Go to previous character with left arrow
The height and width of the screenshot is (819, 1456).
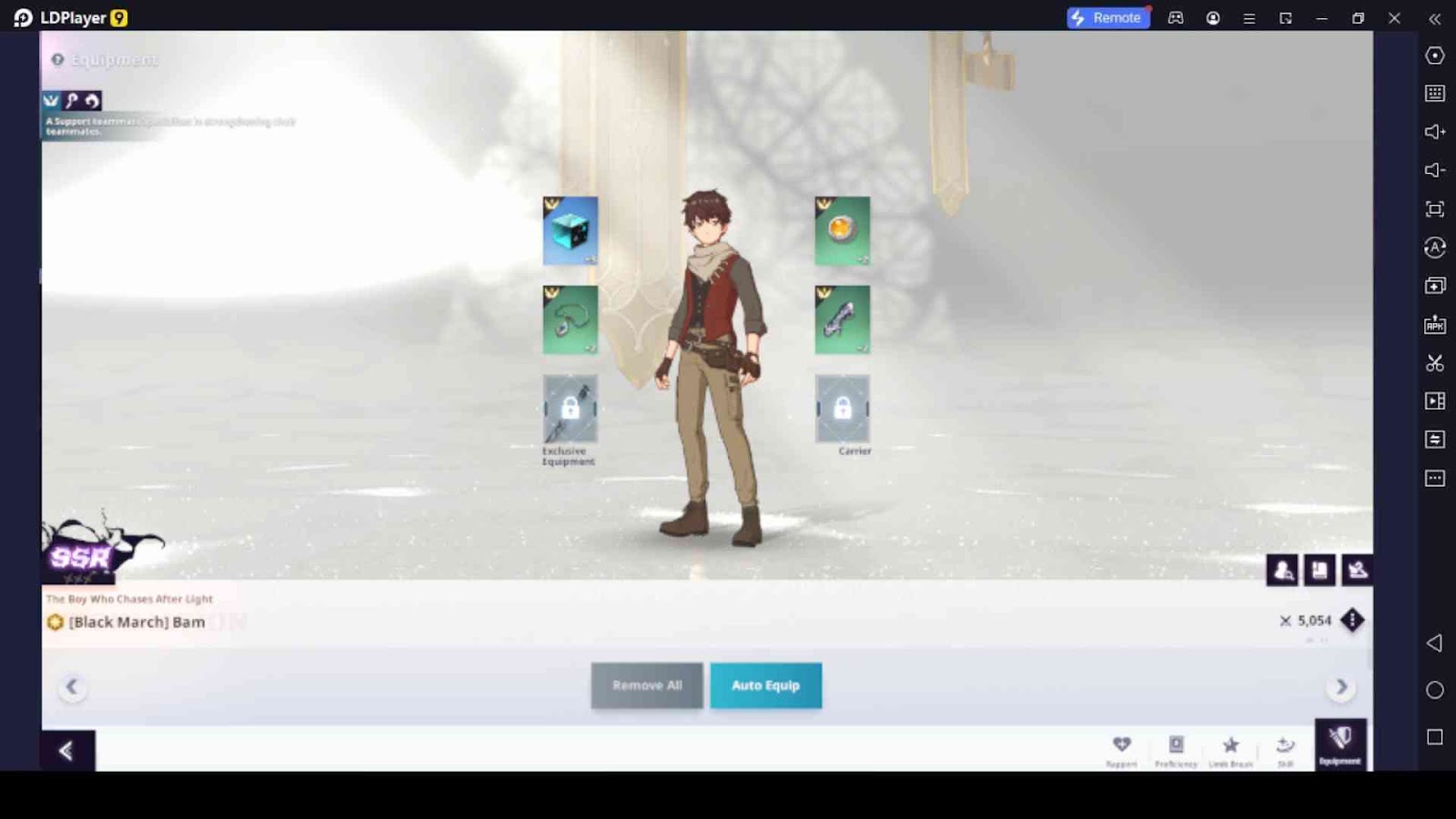[x=72, y=687]
